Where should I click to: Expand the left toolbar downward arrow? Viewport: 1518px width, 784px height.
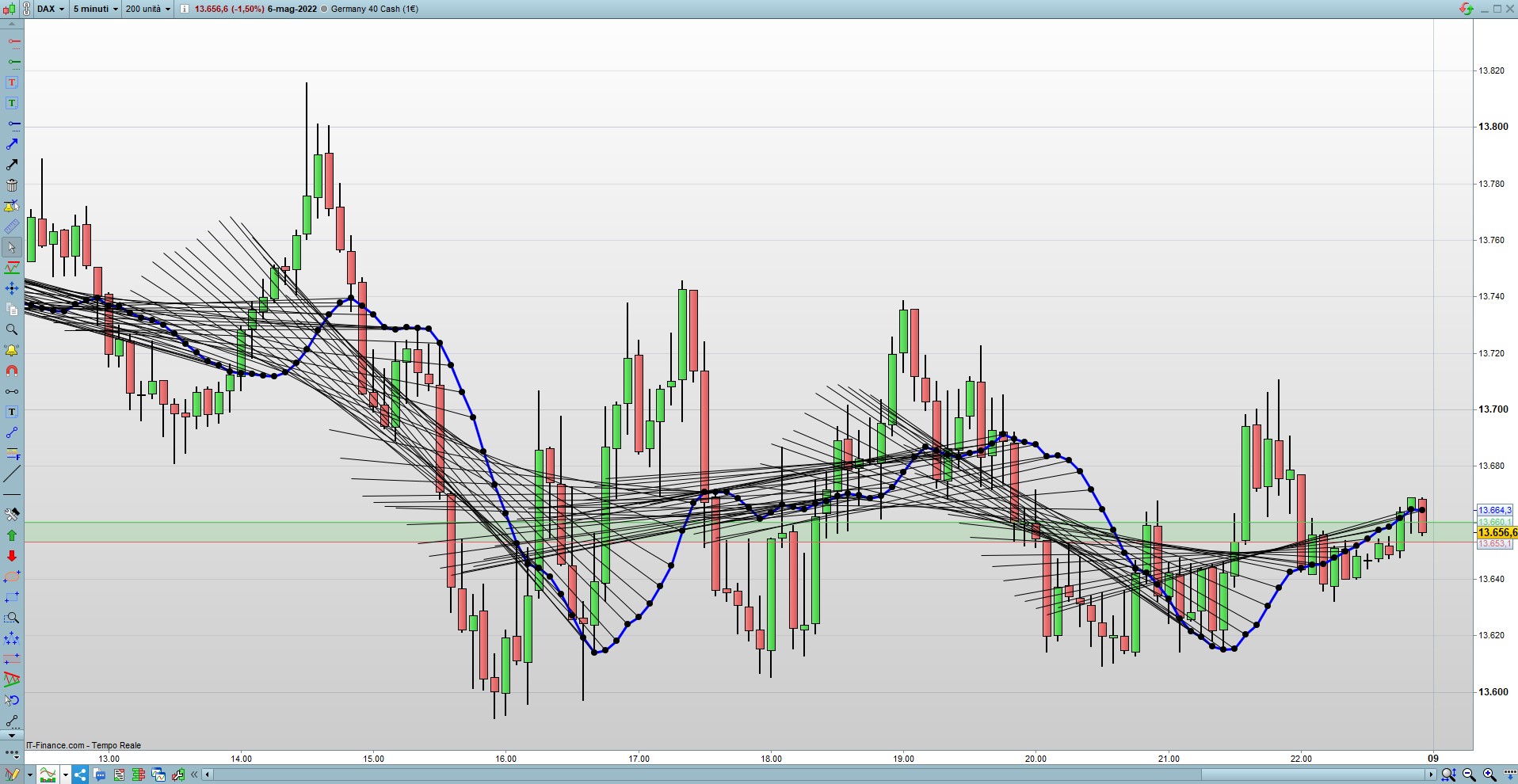(12, 736)
